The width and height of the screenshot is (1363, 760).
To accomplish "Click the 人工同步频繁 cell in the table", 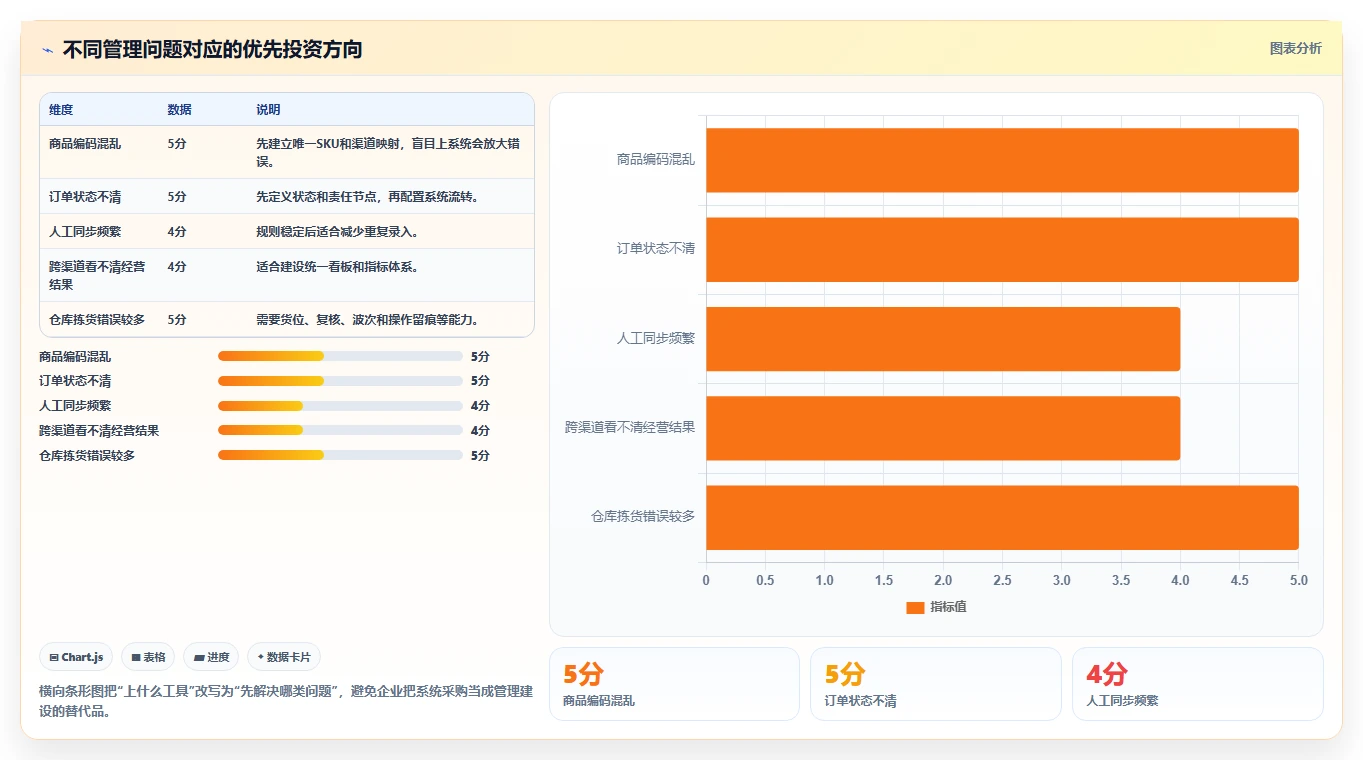I will (85, 232).
